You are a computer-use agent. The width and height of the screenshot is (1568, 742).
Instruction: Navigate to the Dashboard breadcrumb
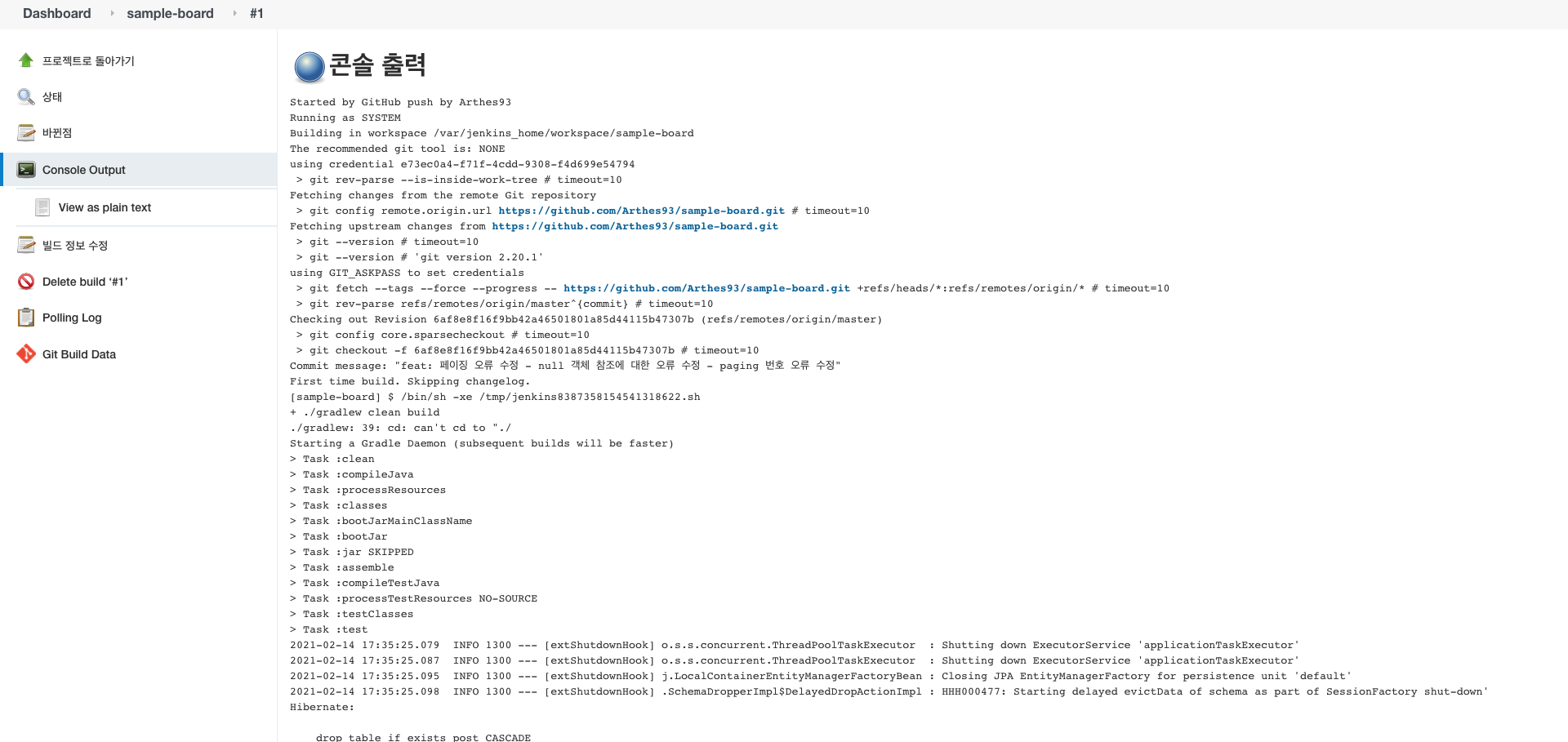click(x=56, y=13)
